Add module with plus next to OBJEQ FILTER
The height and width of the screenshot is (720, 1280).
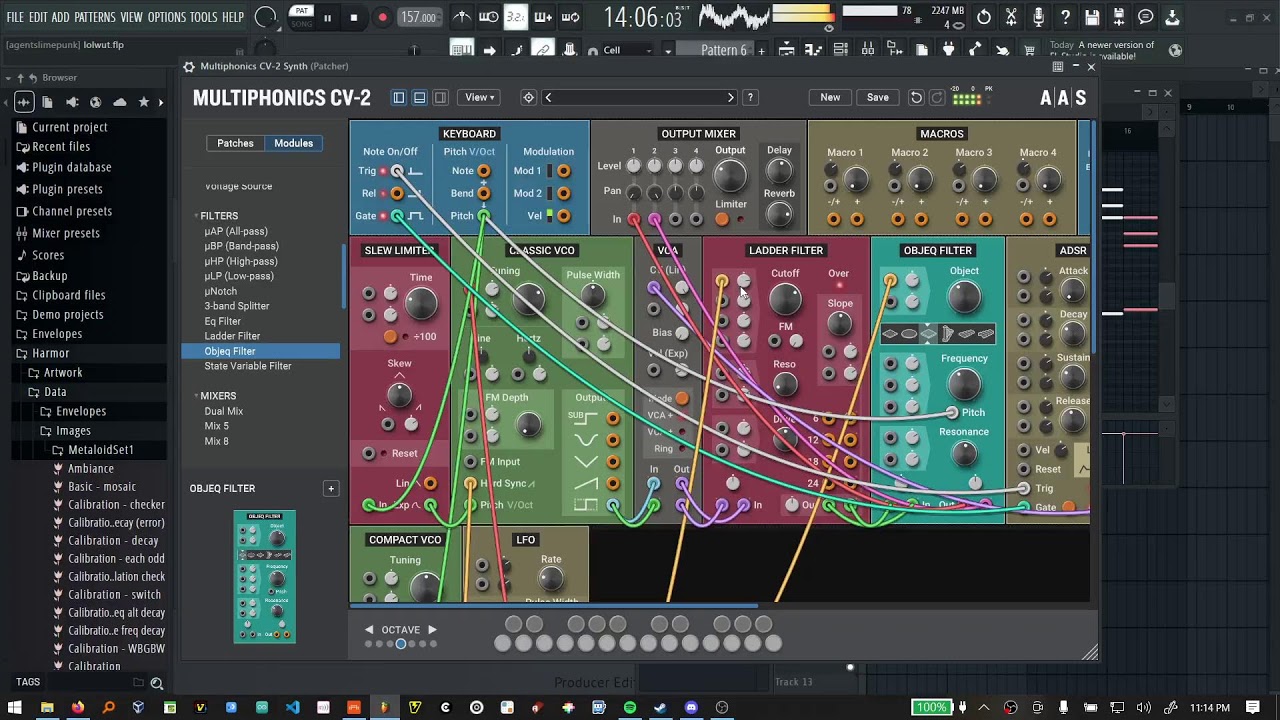pyautogui.click(x=330, y=488)
